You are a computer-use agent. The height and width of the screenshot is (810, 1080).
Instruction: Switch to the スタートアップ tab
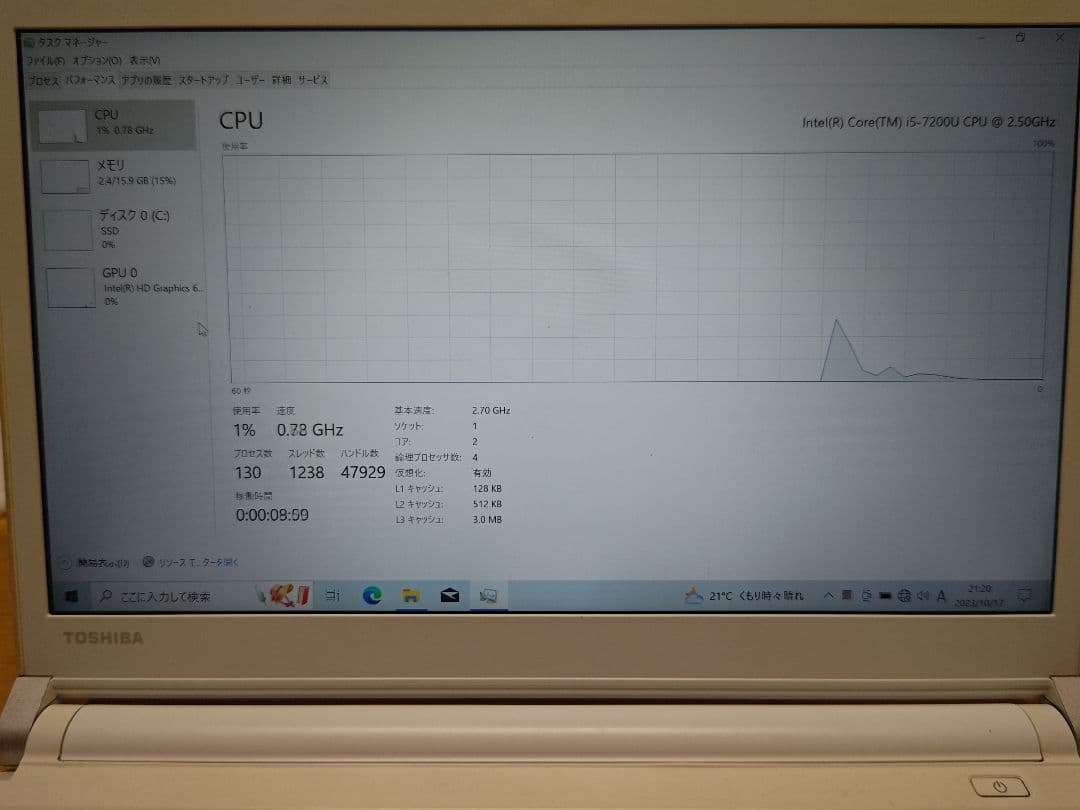coord(202,80)
